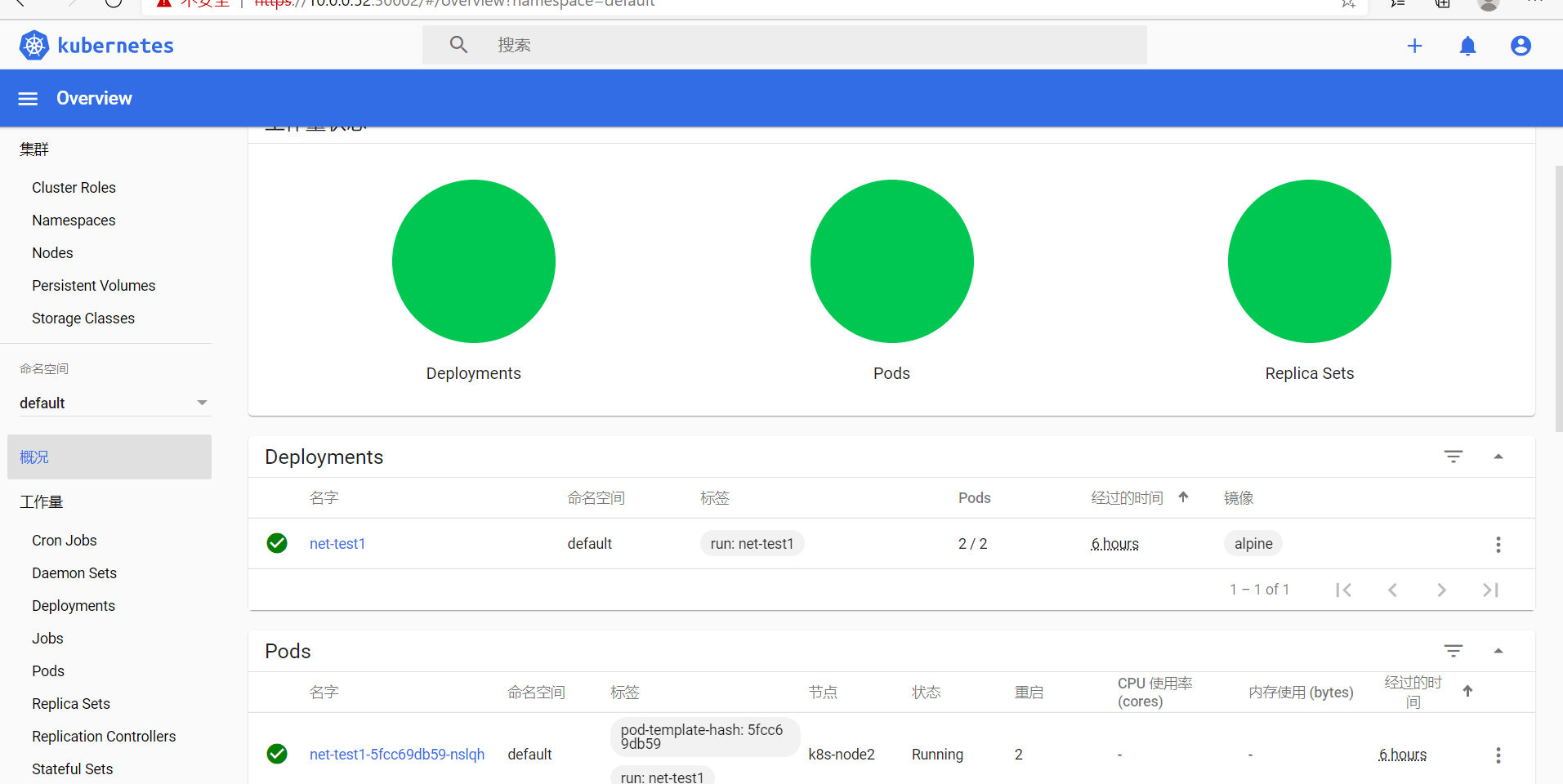Open 集群 cluster section heading
Viewport: 1563px width, 784px height.
click(34, 149)
